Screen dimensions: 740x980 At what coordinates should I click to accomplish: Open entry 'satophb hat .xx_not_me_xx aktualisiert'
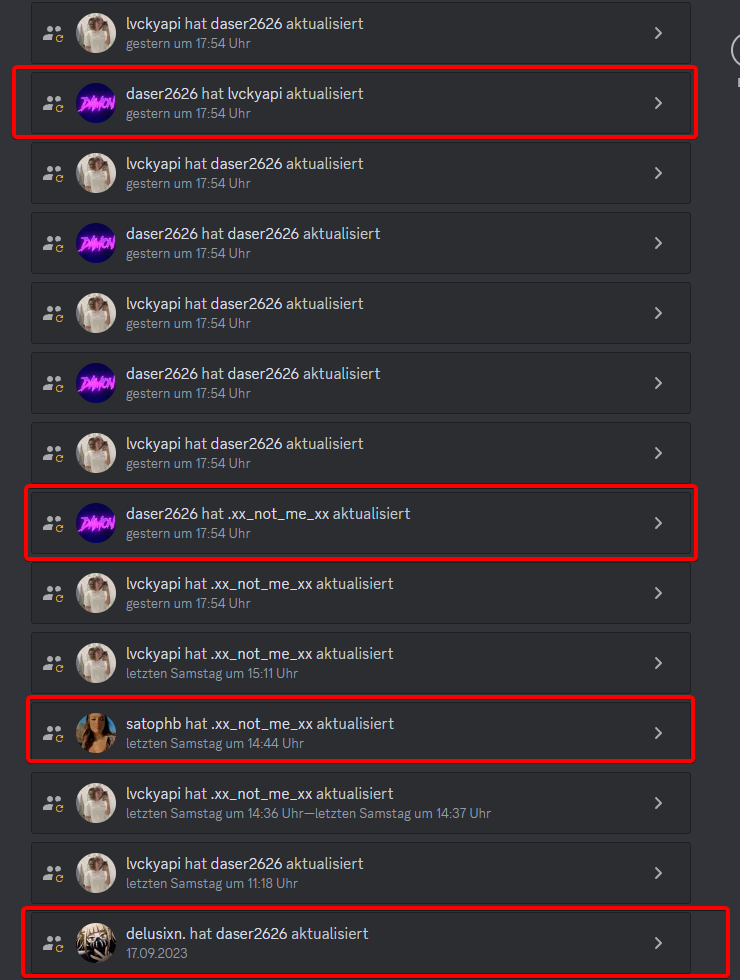click(x=361, y=733)
